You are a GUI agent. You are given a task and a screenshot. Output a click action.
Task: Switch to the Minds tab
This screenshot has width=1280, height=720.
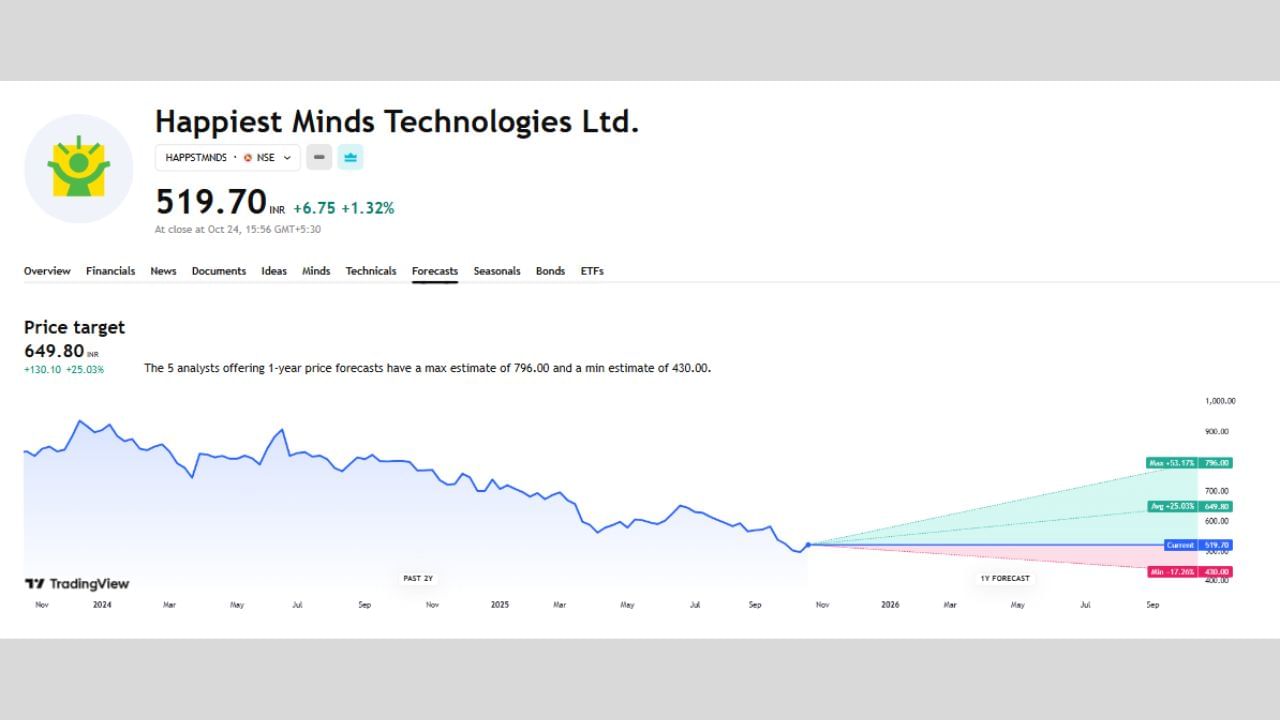tap(316, 270)
